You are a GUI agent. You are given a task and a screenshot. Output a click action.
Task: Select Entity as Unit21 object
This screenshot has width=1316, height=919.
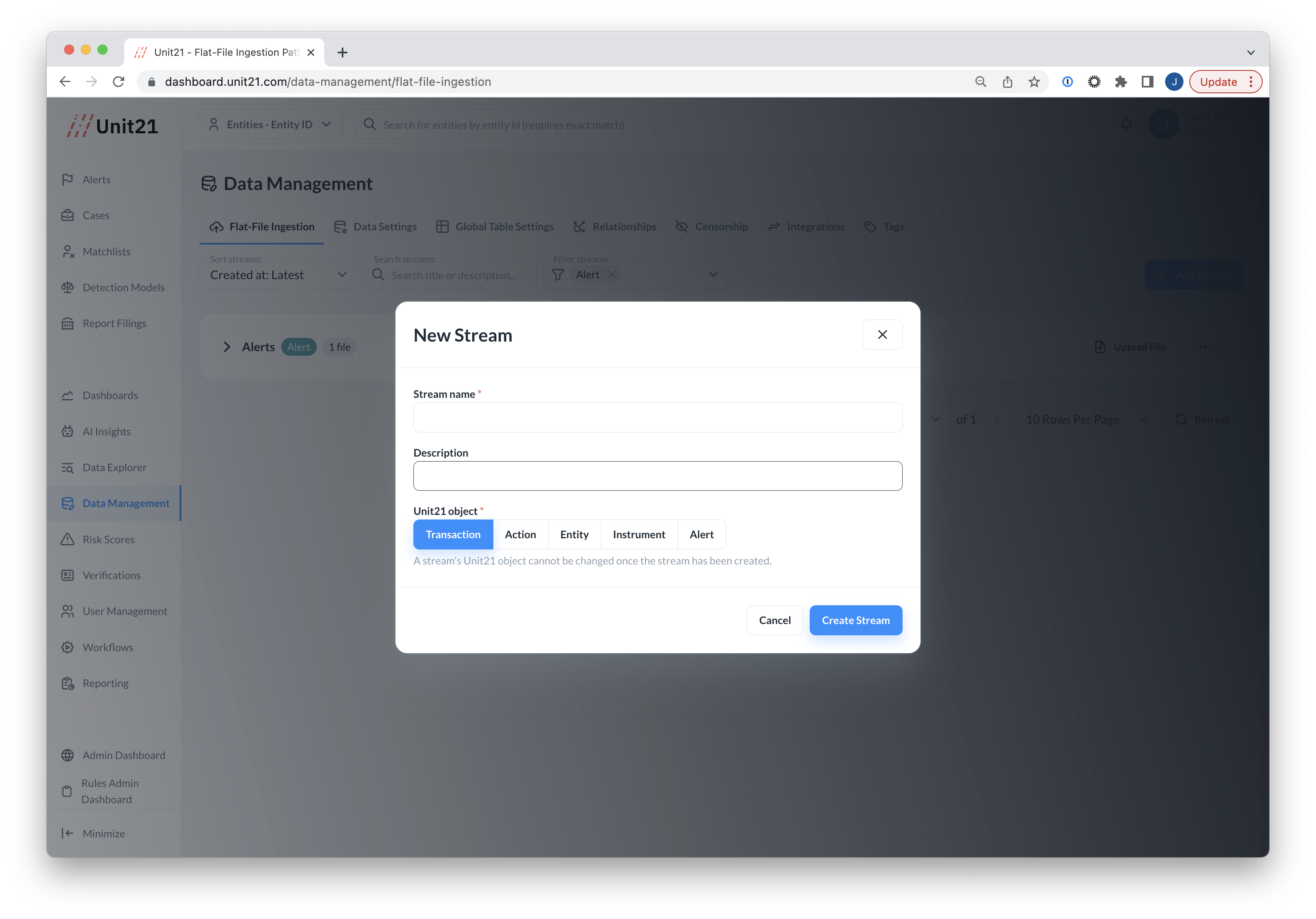point(574,534)
